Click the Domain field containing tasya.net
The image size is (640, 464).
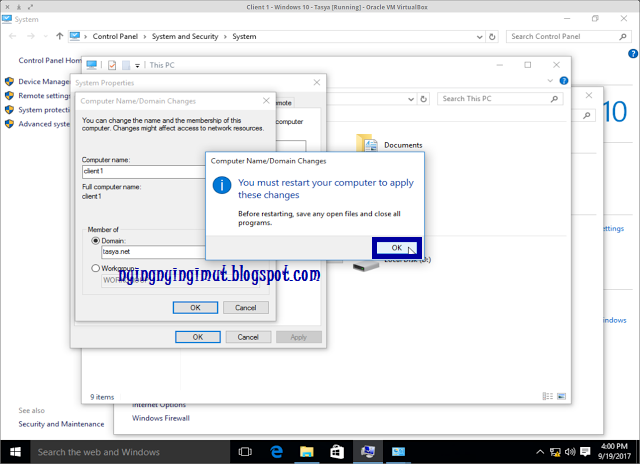[x=153, y=252]
